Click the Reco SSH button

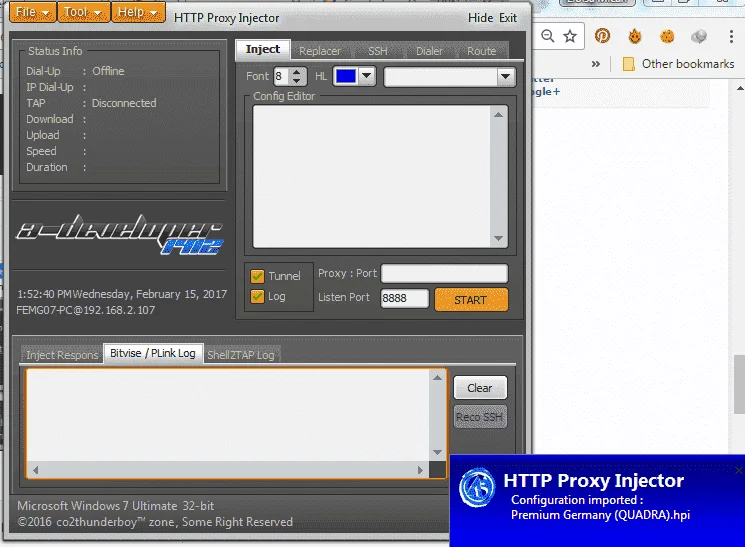(480, 417)
